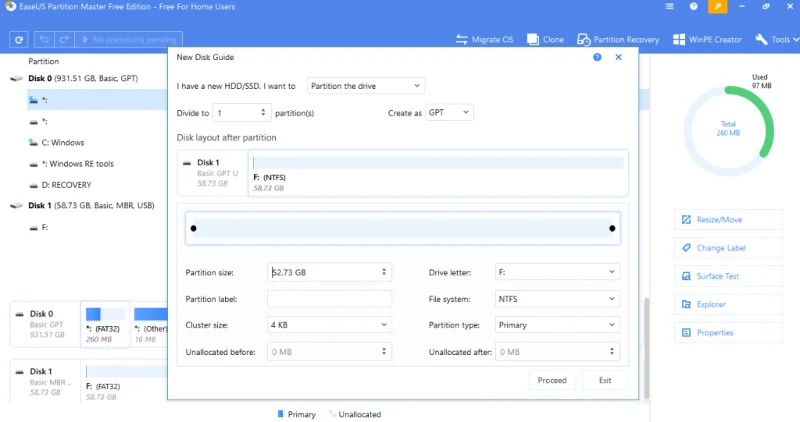Click Change Label in the right panel
800x422 pixels.
[728, 248]
